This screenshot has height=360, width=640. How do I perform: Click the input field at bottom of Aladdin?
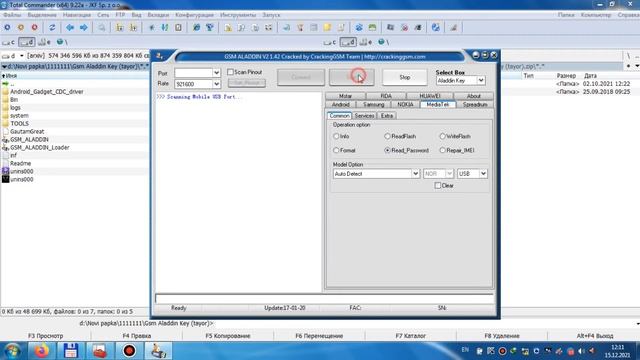coord(324,299)
